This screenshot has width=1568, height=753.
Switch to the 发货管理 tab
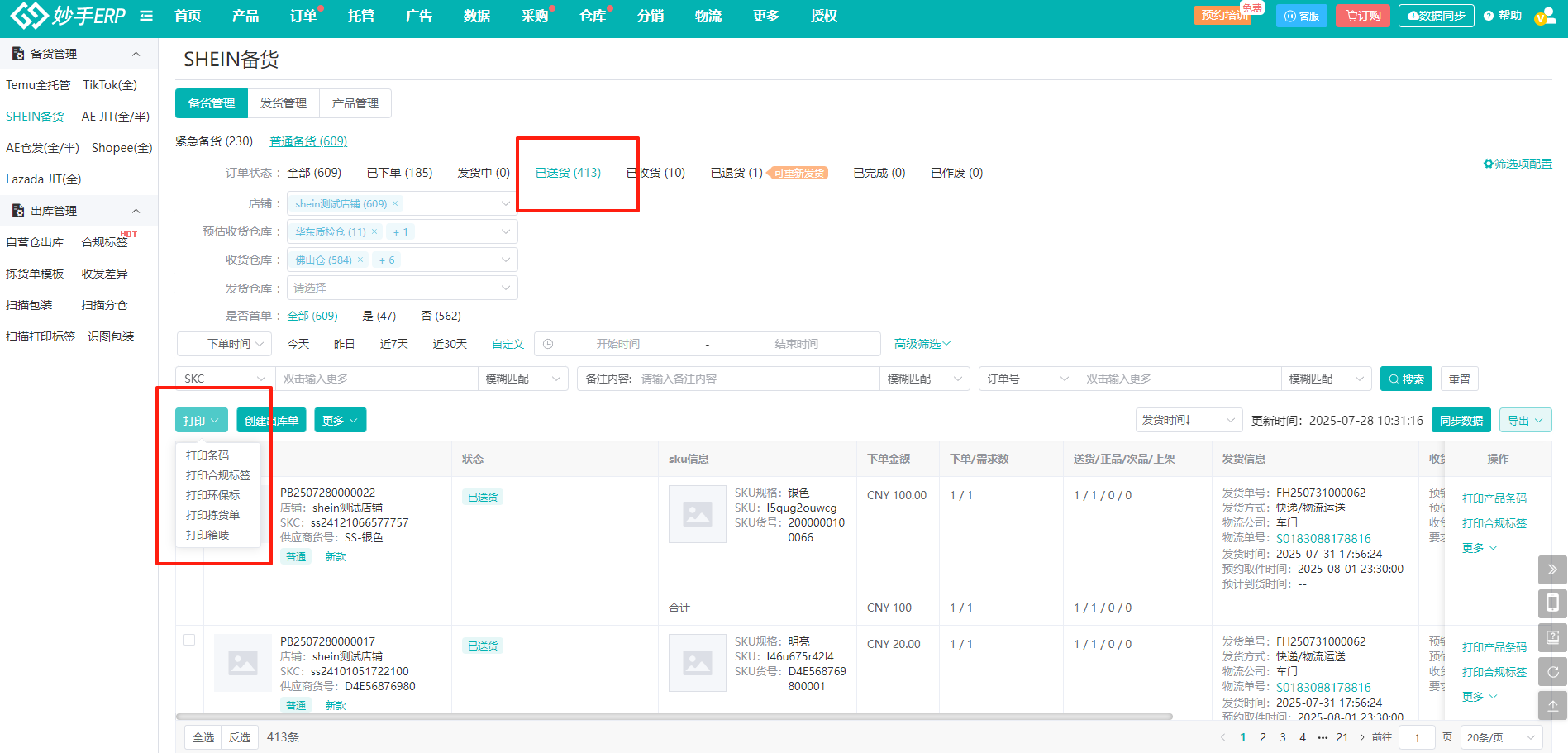click(x=284, y=103)
